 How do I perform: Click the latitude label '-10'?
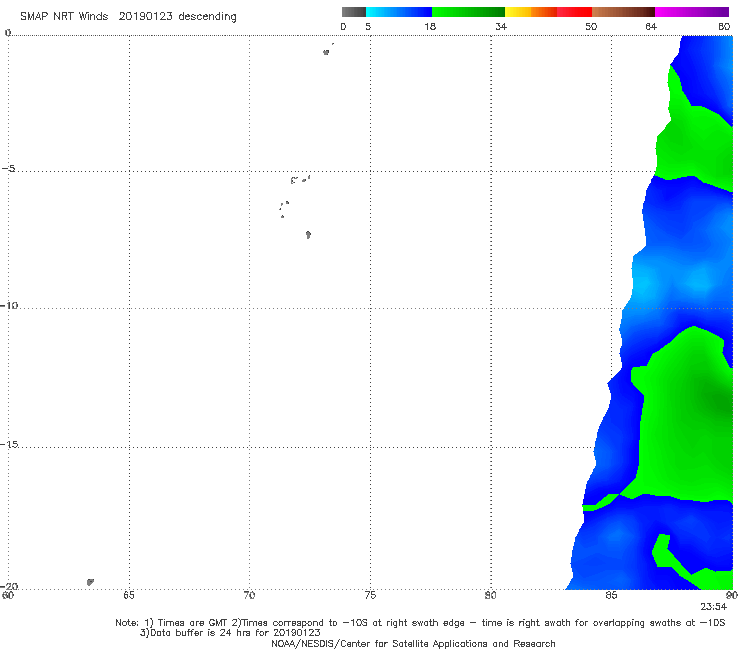(9, 305)
